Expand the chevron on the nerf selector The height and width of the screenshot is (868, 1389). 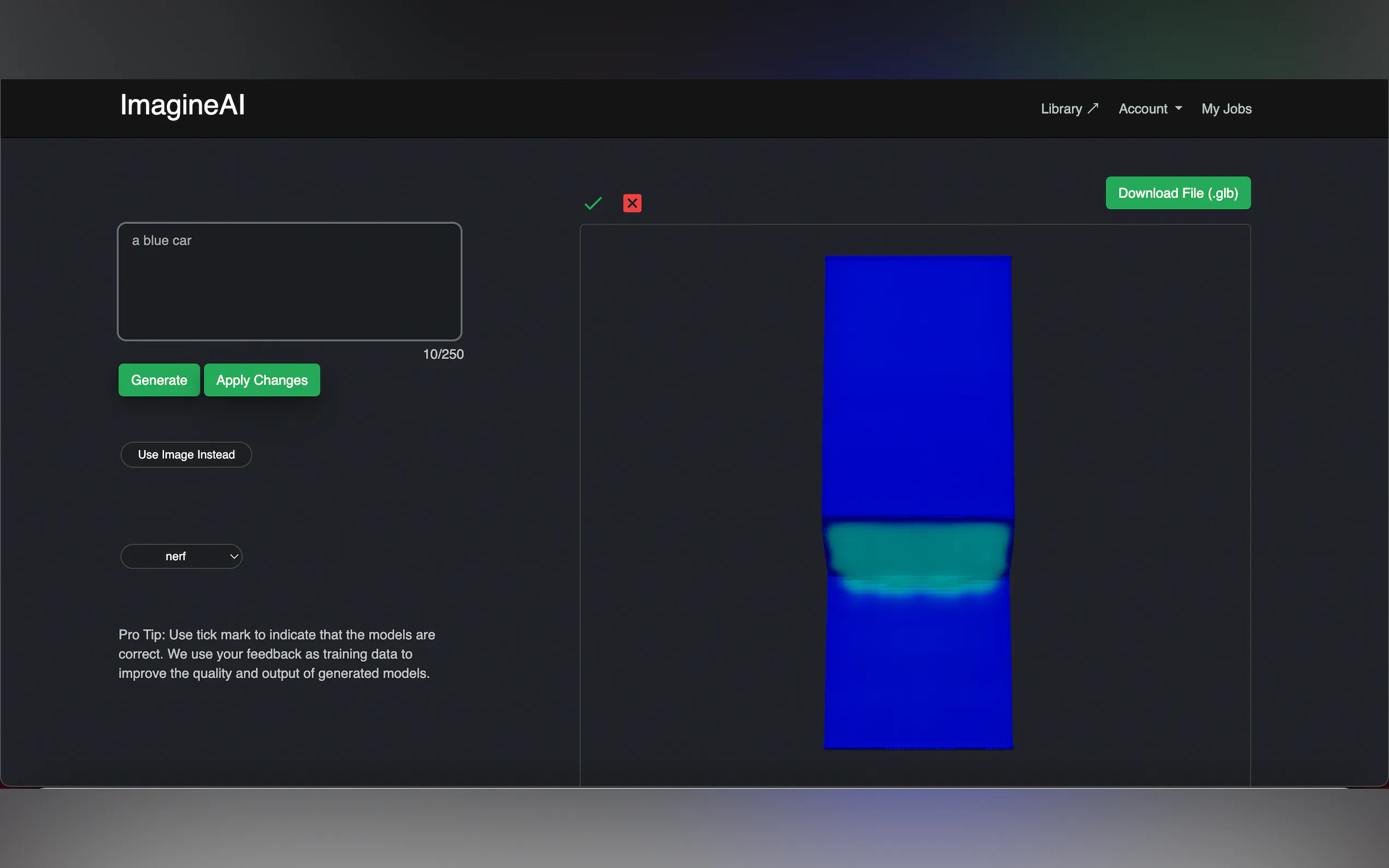(234, 556)
